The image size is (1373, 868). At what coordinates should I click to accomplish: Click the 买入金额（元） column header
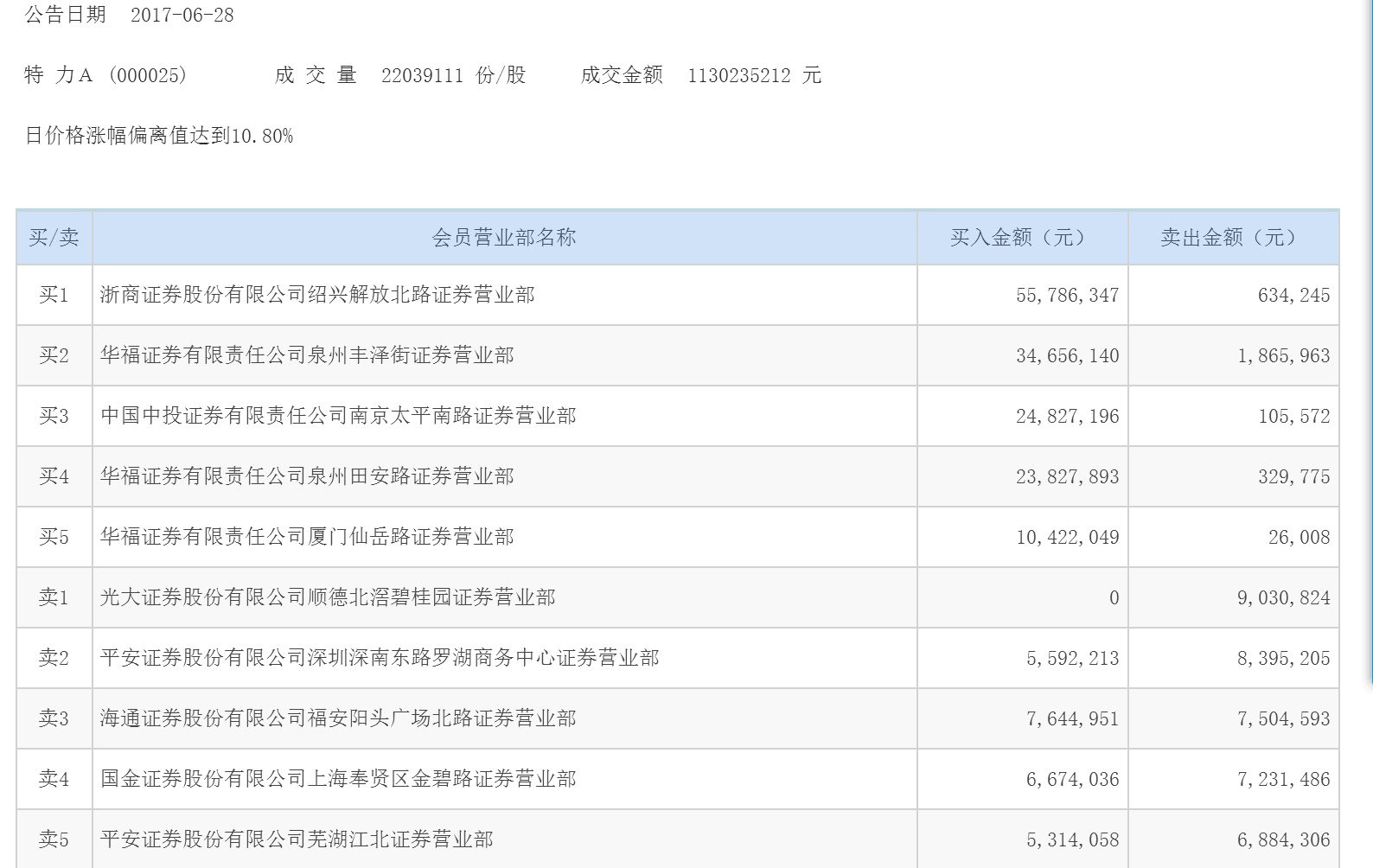pyautogui.click(x=1023, y=238)
